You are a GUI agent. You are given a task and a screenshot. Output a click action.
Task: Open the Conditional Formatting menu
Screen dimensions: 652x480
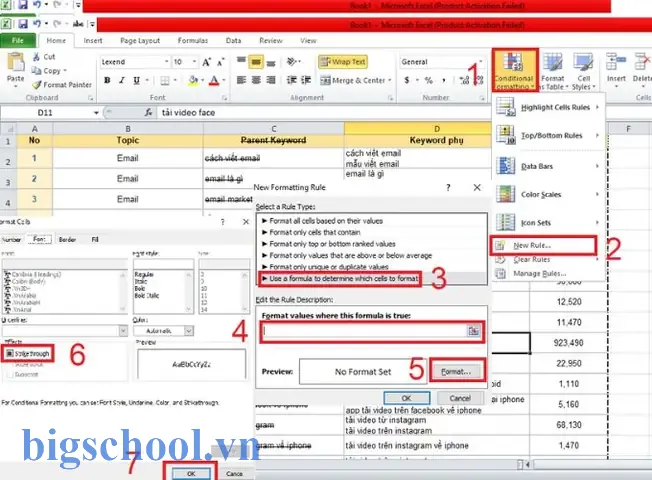(515, 70)
